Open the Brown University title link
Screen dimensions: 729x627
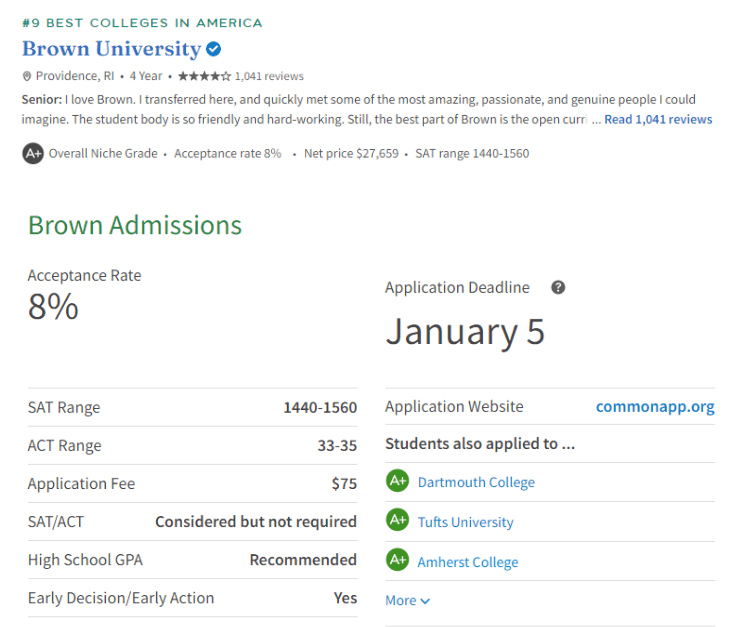[x=112, y=49]
